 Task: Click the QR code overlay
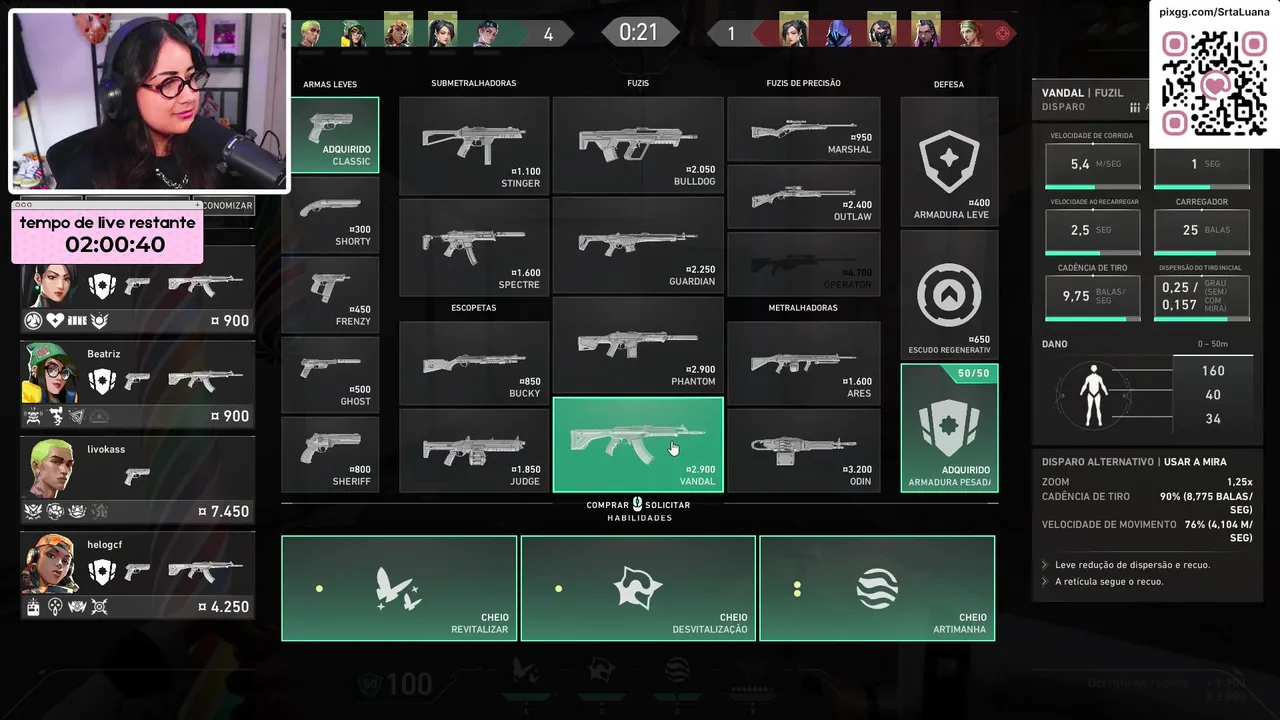click(x=1214, y=83)
